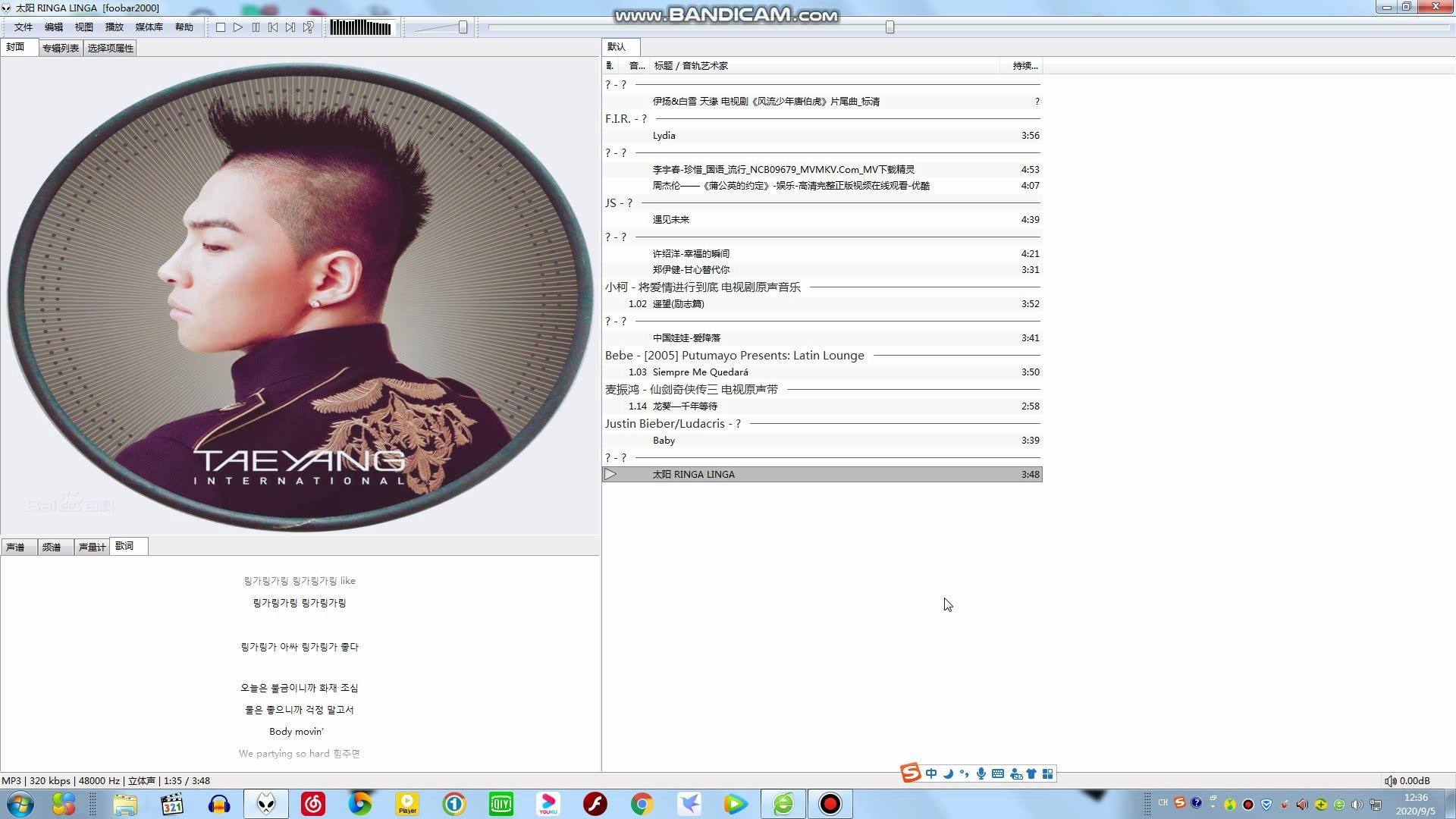Pause the current track
Viewport: 1456px width, 819px height.
(x=256, y=27)
